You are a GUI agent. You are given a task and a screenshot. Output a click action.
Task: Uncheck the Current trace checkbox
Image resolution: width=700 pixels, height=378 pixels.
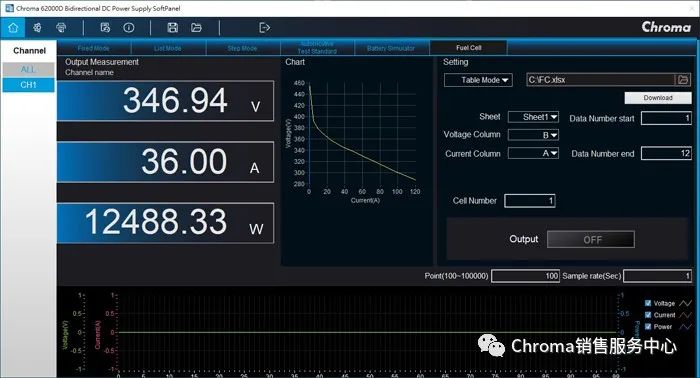coord(648,315)
